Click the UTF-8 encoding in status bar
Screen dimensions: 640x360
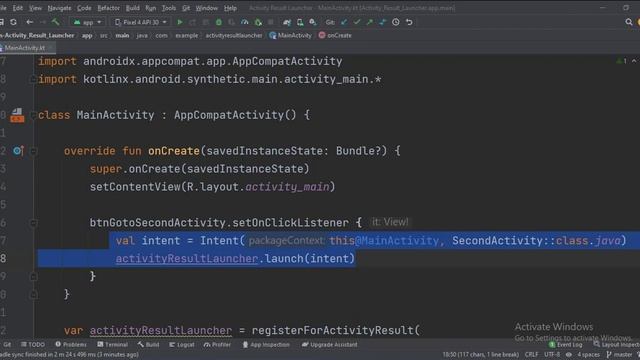pos(552,355)
